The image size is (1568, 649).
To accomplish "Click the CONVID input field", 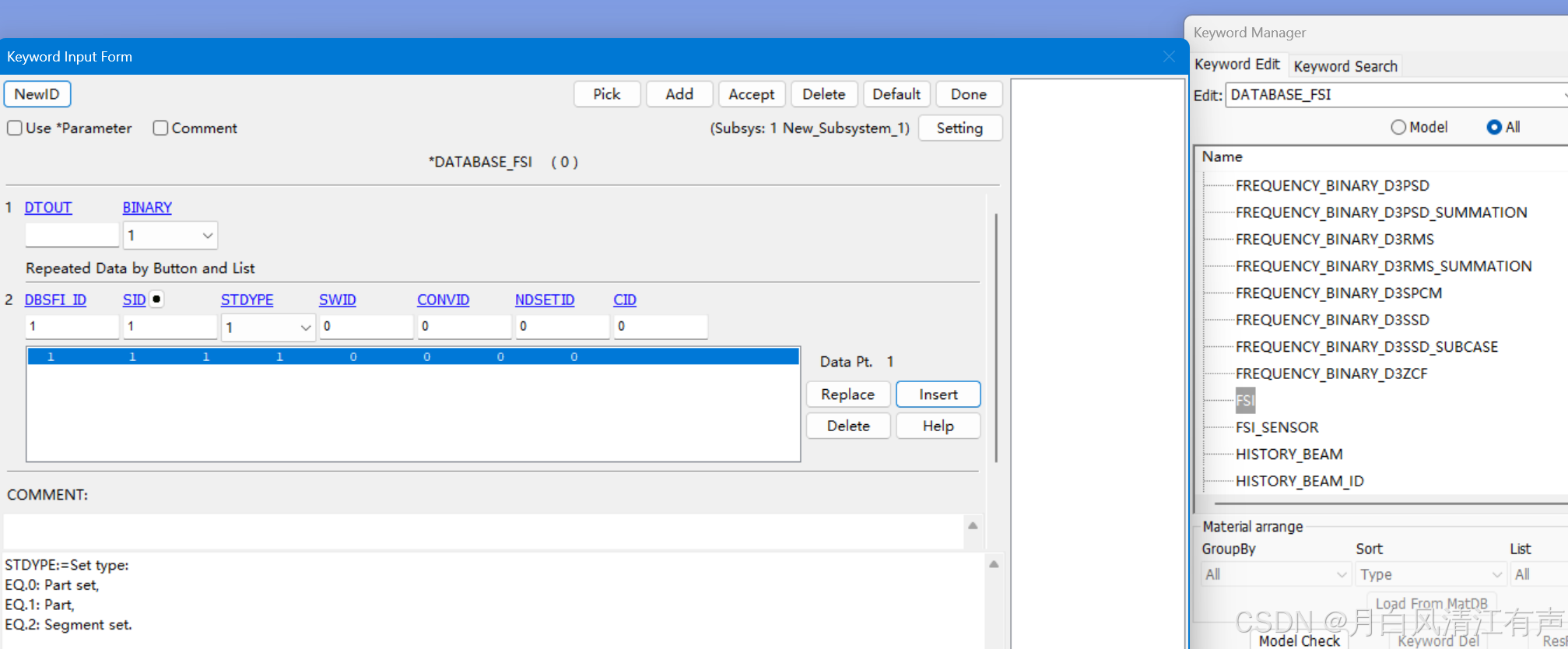I will (x=465, y=327).
